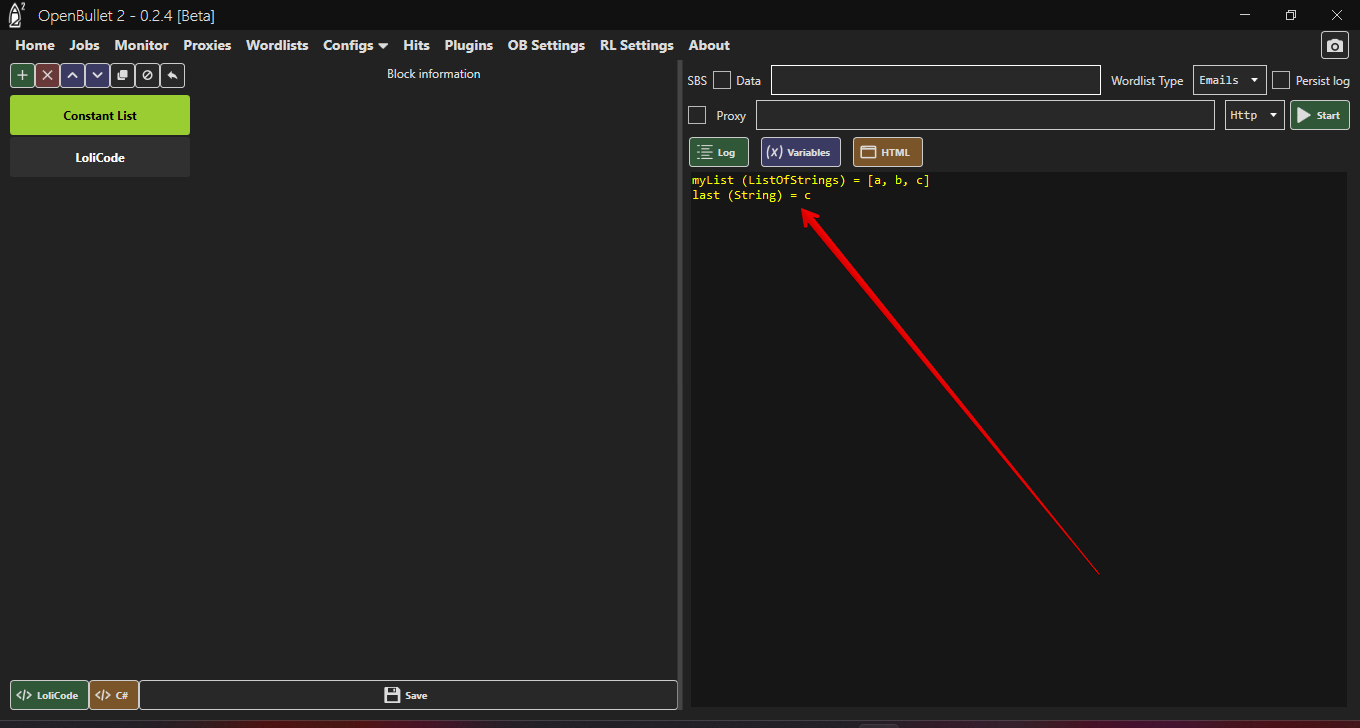Image resolution: width=1360 pixels, height=728 pixels.
Task: Remove the selected block with the red X
Action: pos(47,75)
